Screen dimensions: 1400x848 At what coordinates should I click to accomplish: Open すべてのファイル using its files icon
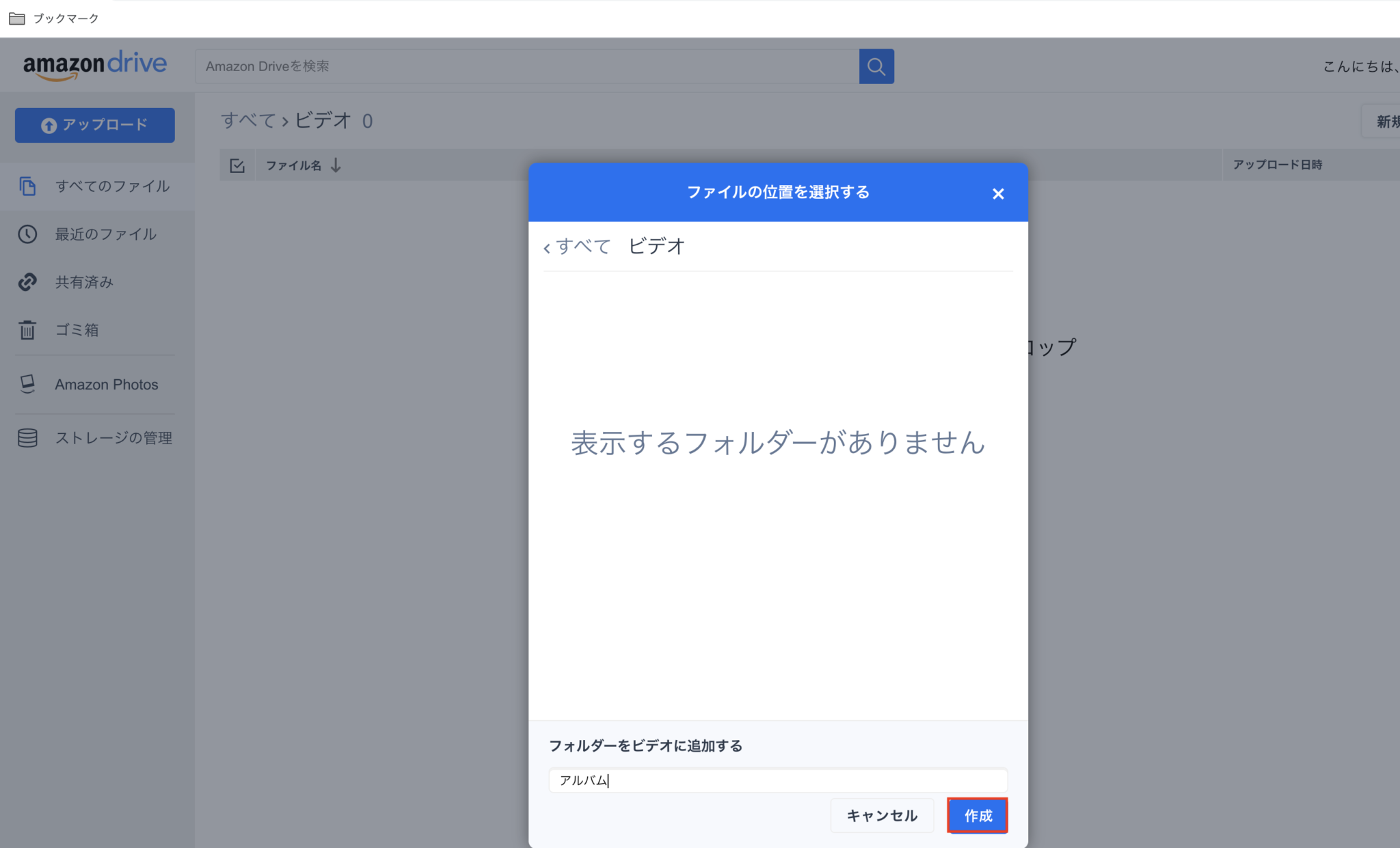(x=27, y=186)
